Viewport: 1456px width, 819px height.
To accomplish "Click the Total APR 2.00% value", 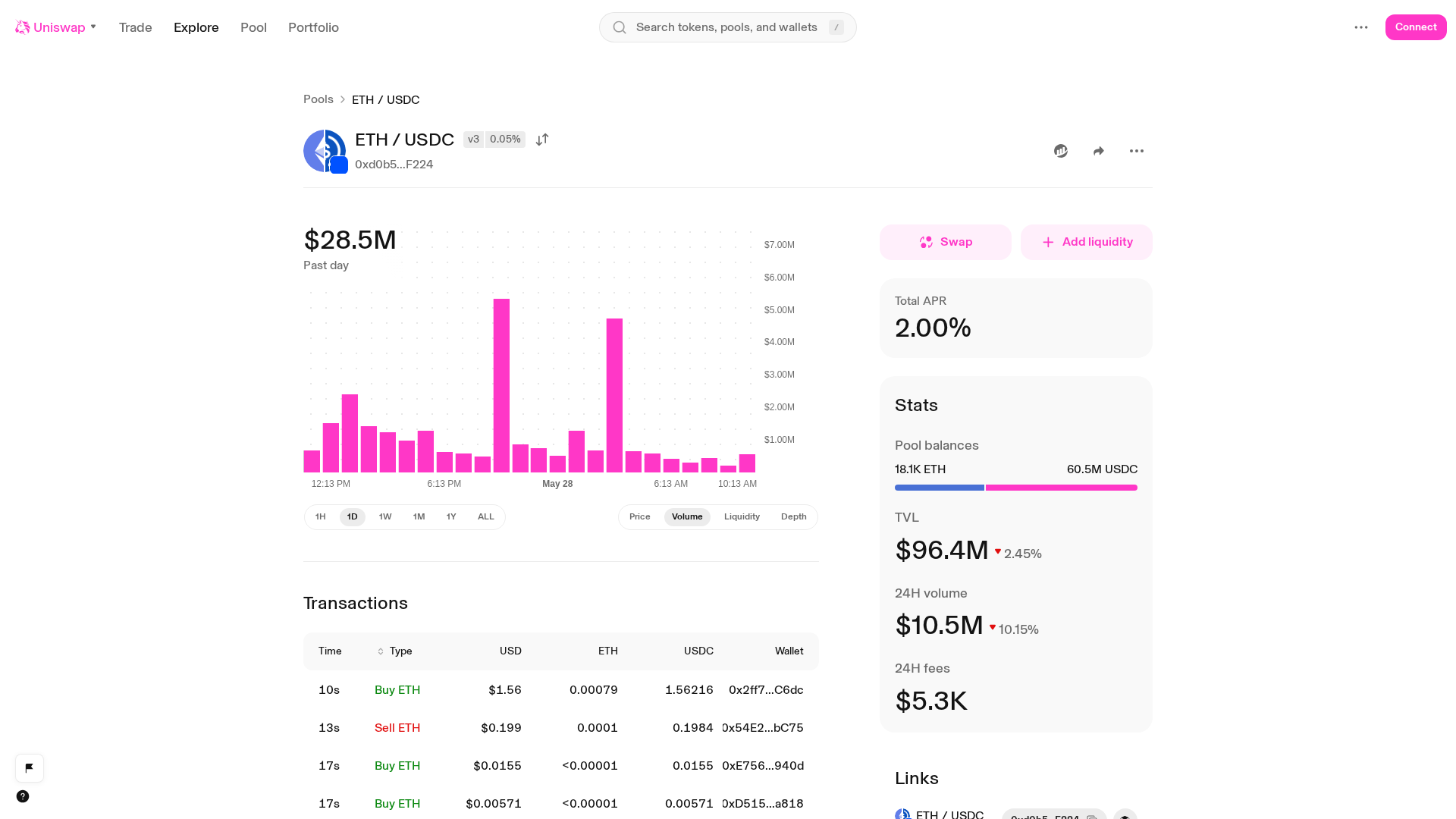I will pos(934,328).
